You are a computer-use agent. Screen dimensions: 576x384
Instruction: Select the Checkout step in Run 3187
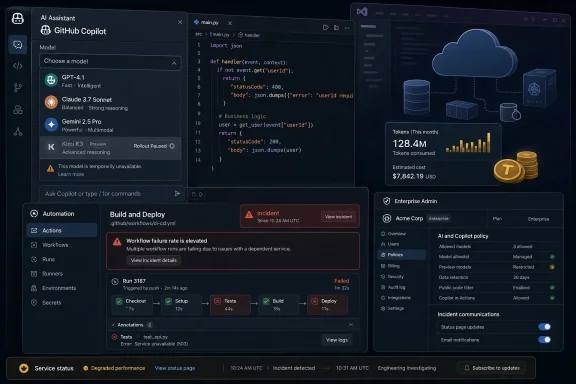(x=132, y=304)
